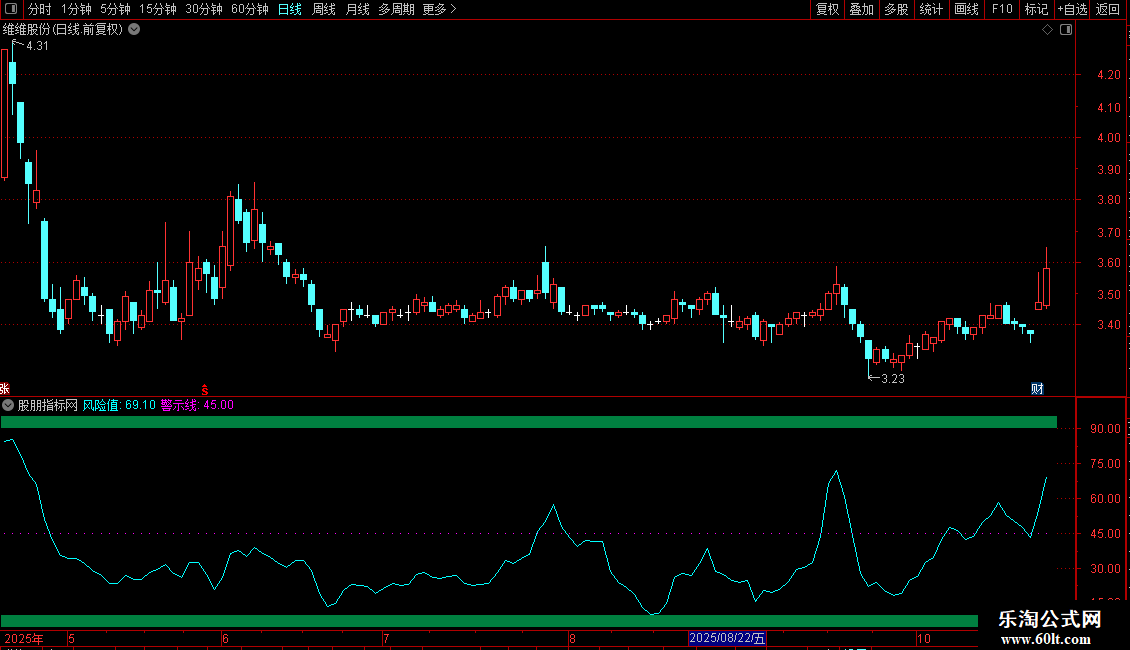Expand the 更多 periods menu
This screenshot has height=650, width=1130.
point(439,9)
